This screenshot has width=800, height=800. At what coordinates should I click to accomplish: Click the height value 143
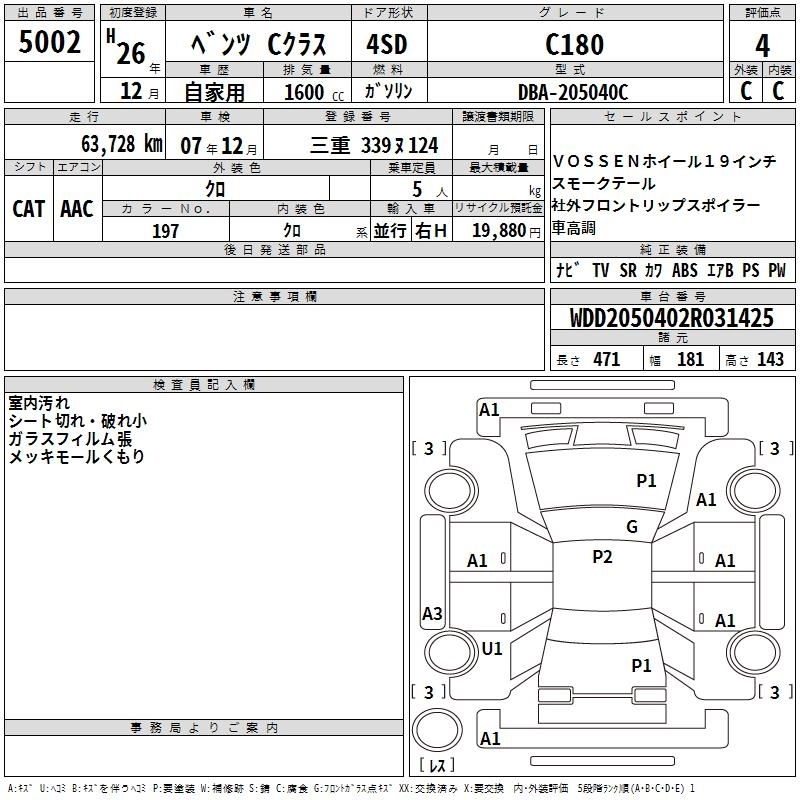770,359
